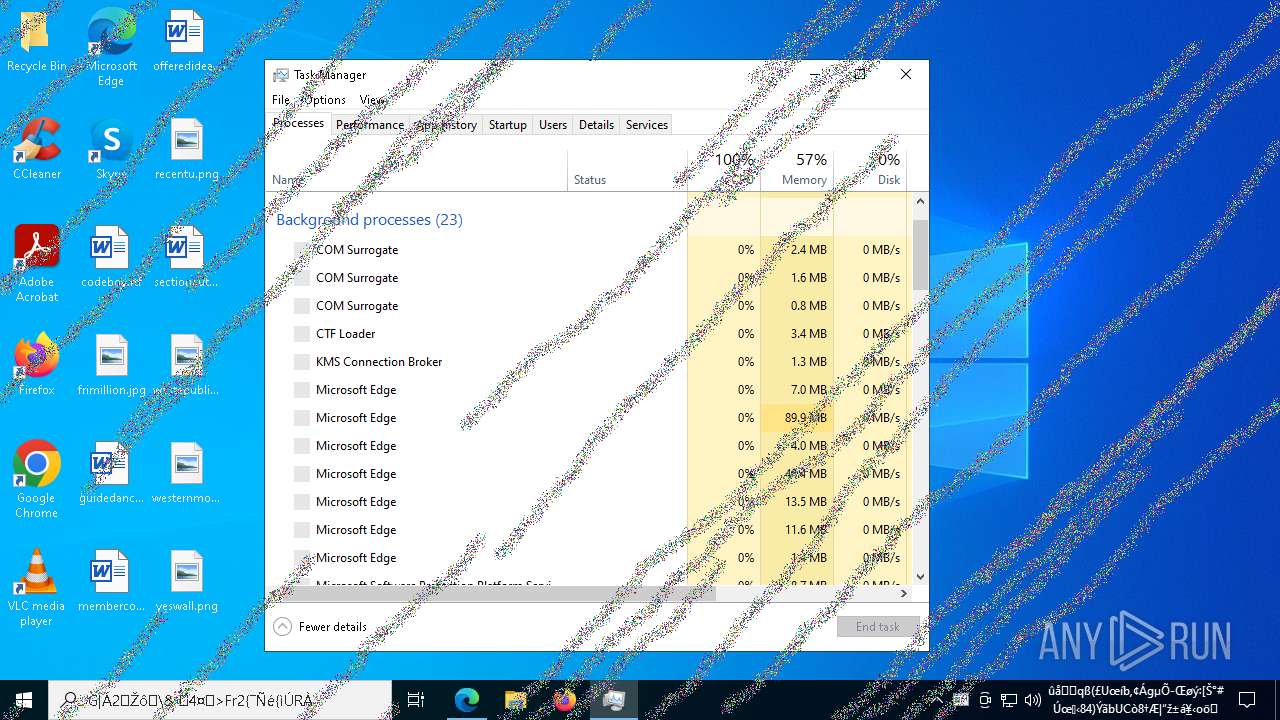Select COM Surrogate row using 1.6 MB
The width and height of the screenshot is (1280, 720).
(x=586, y=278)
